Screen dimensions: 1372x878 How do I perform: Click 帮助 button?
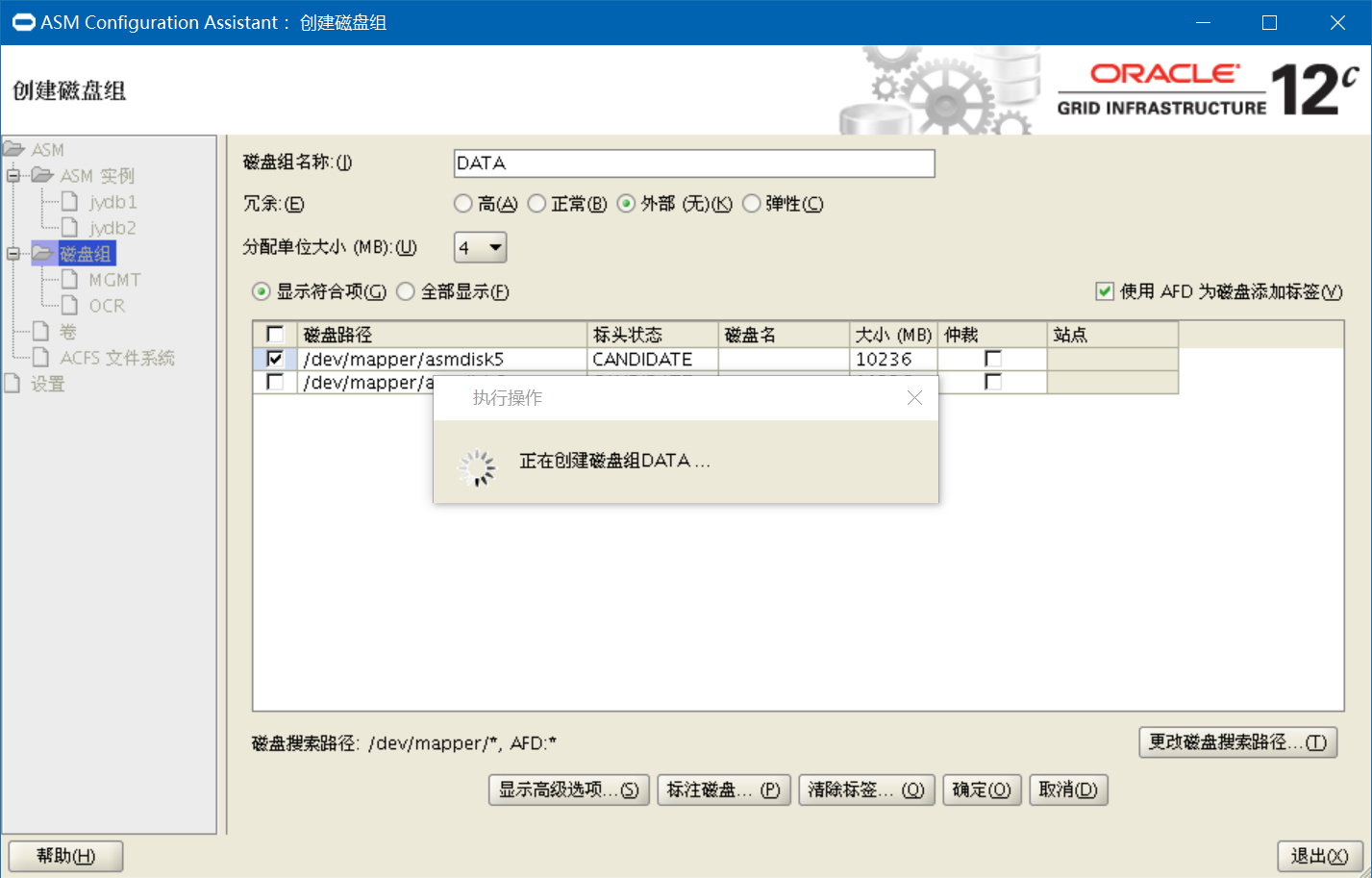pyautogui.click(x=66, y=856)
